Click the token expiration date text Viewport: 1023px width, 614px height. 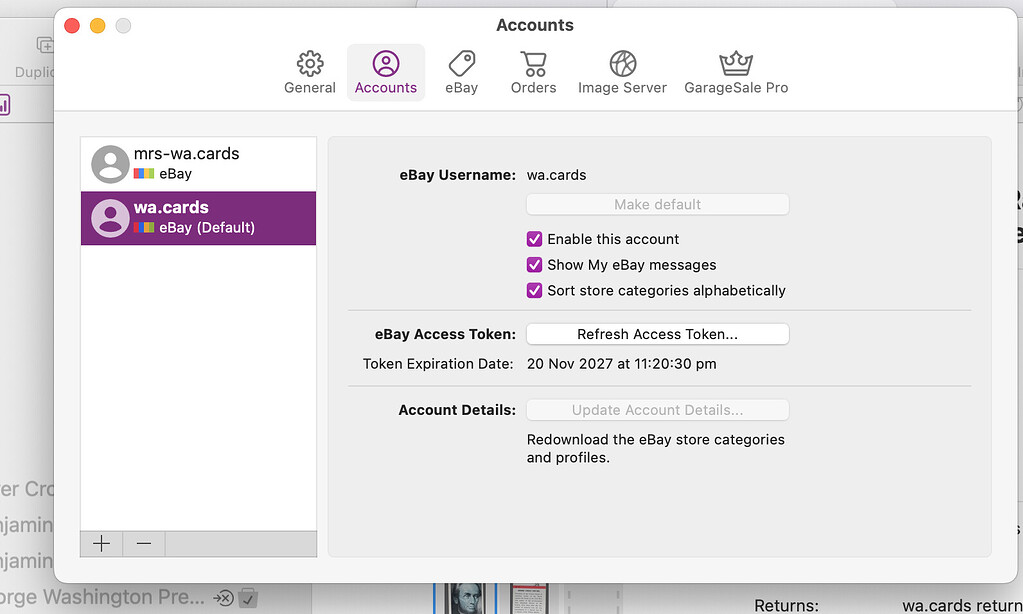(621, 363)
